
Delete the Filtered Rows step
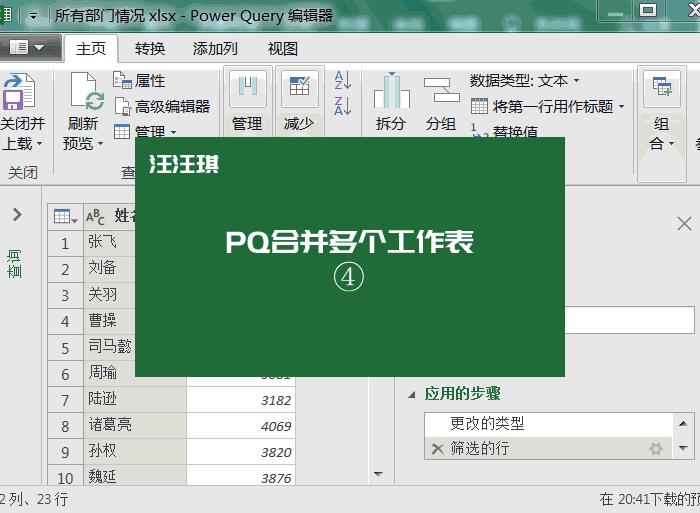[438, 449]
